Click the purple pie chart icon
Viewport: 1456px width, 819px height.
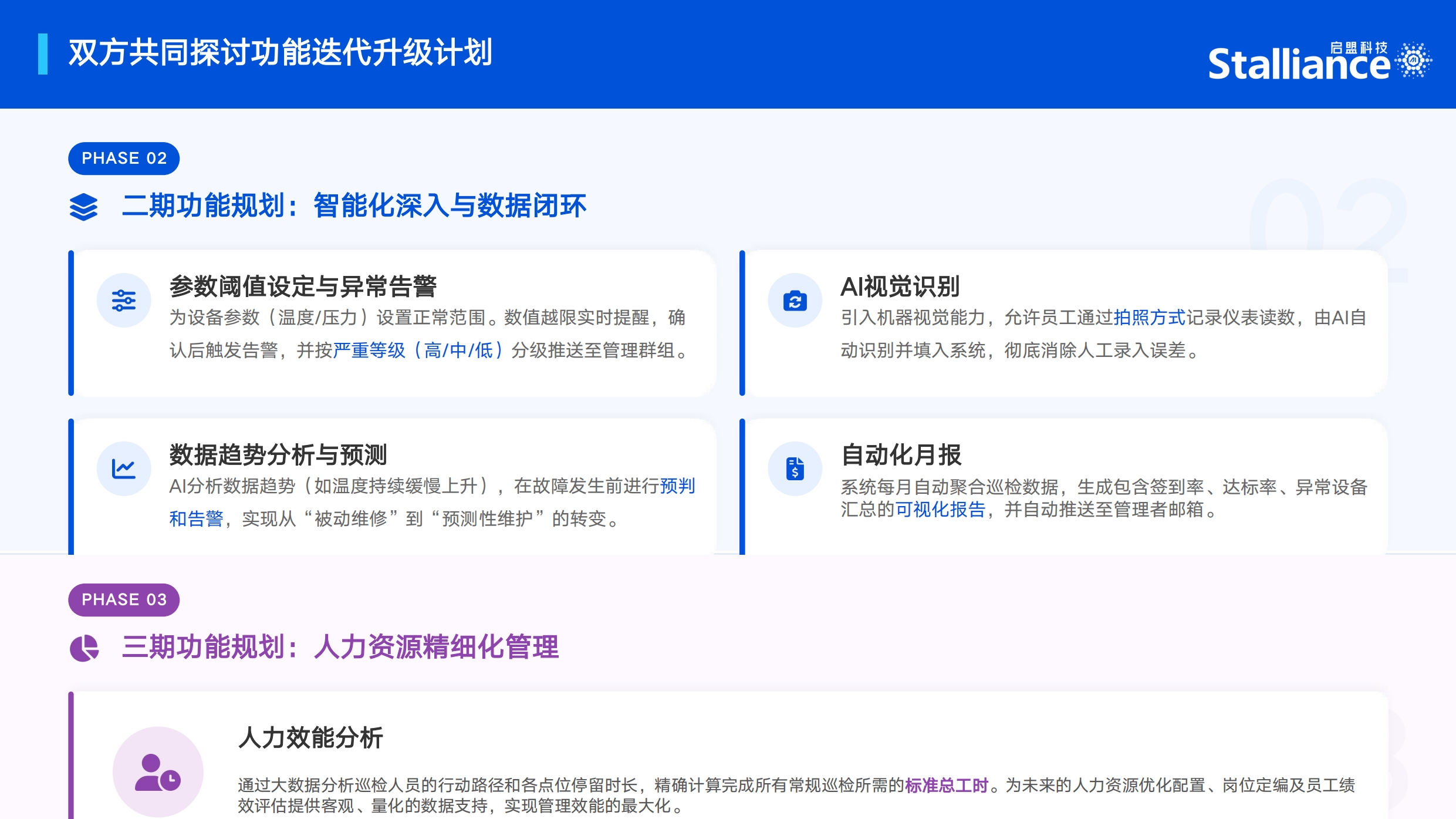pyautogui.click(x=84, y=648)
